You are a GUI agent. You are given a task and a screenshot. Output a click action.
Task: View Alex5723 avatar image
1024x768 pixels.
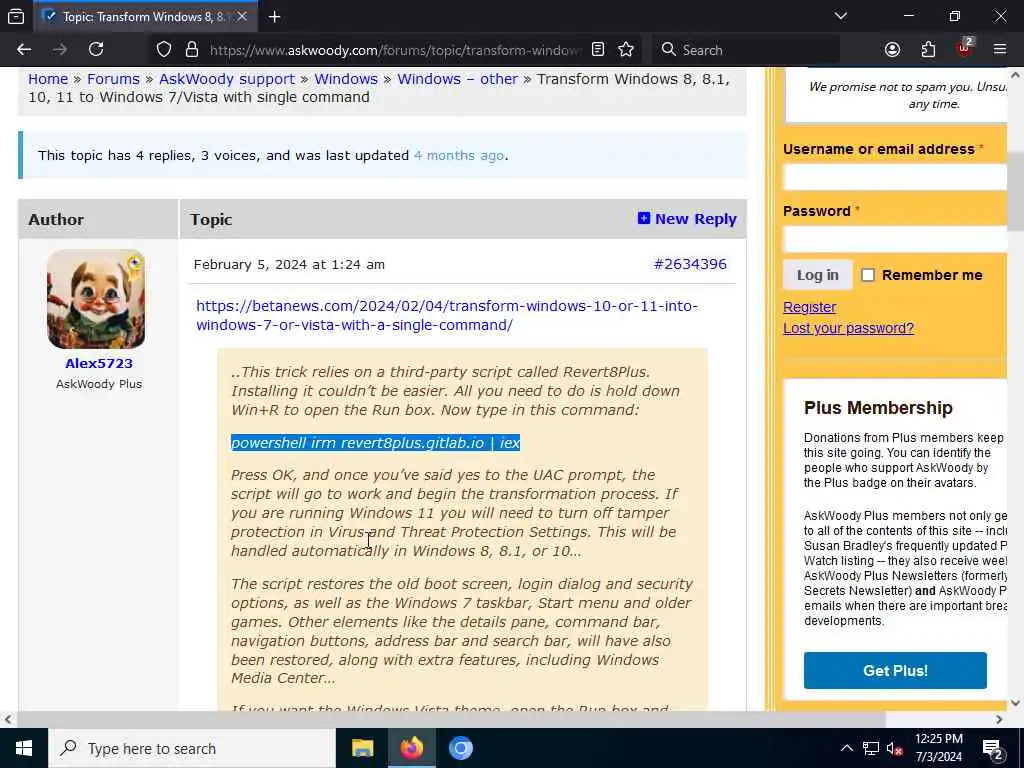96,299
